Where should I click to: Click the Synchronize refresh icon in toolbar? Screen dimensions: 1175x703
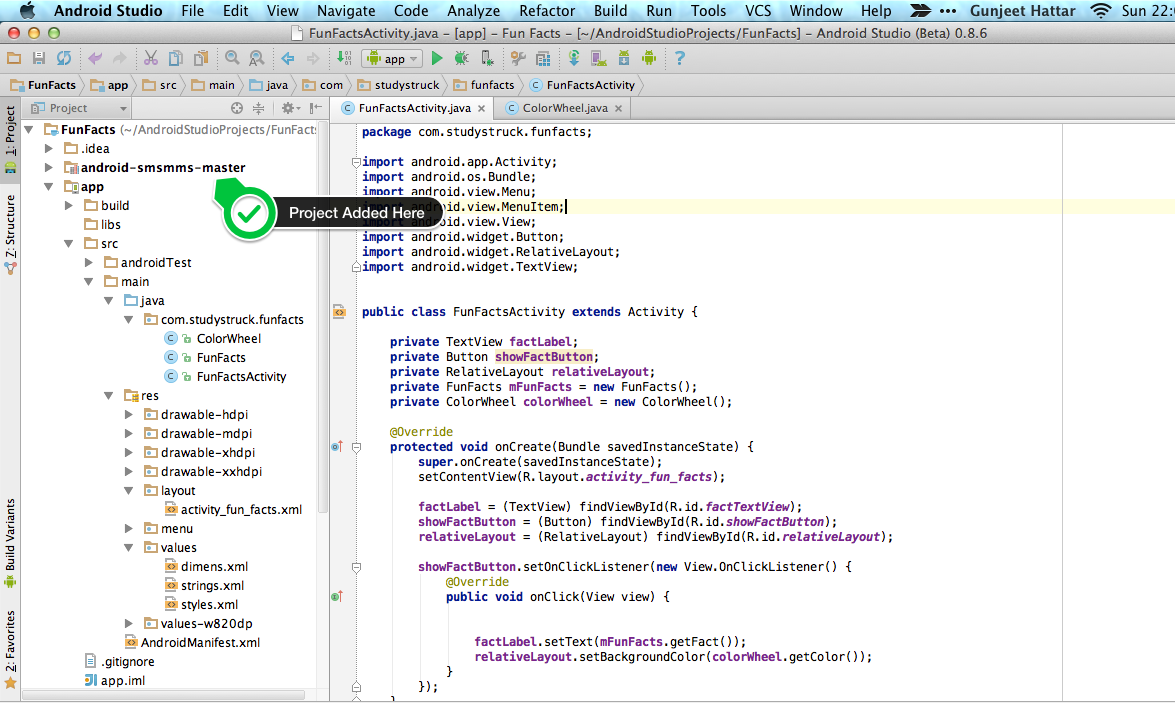(x=64, y=59)
